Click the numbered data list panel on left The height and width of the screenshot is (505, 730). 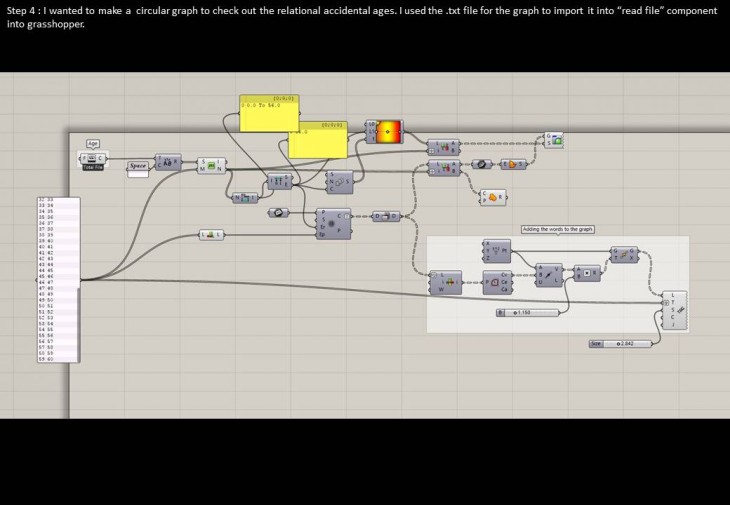[59, 278]
